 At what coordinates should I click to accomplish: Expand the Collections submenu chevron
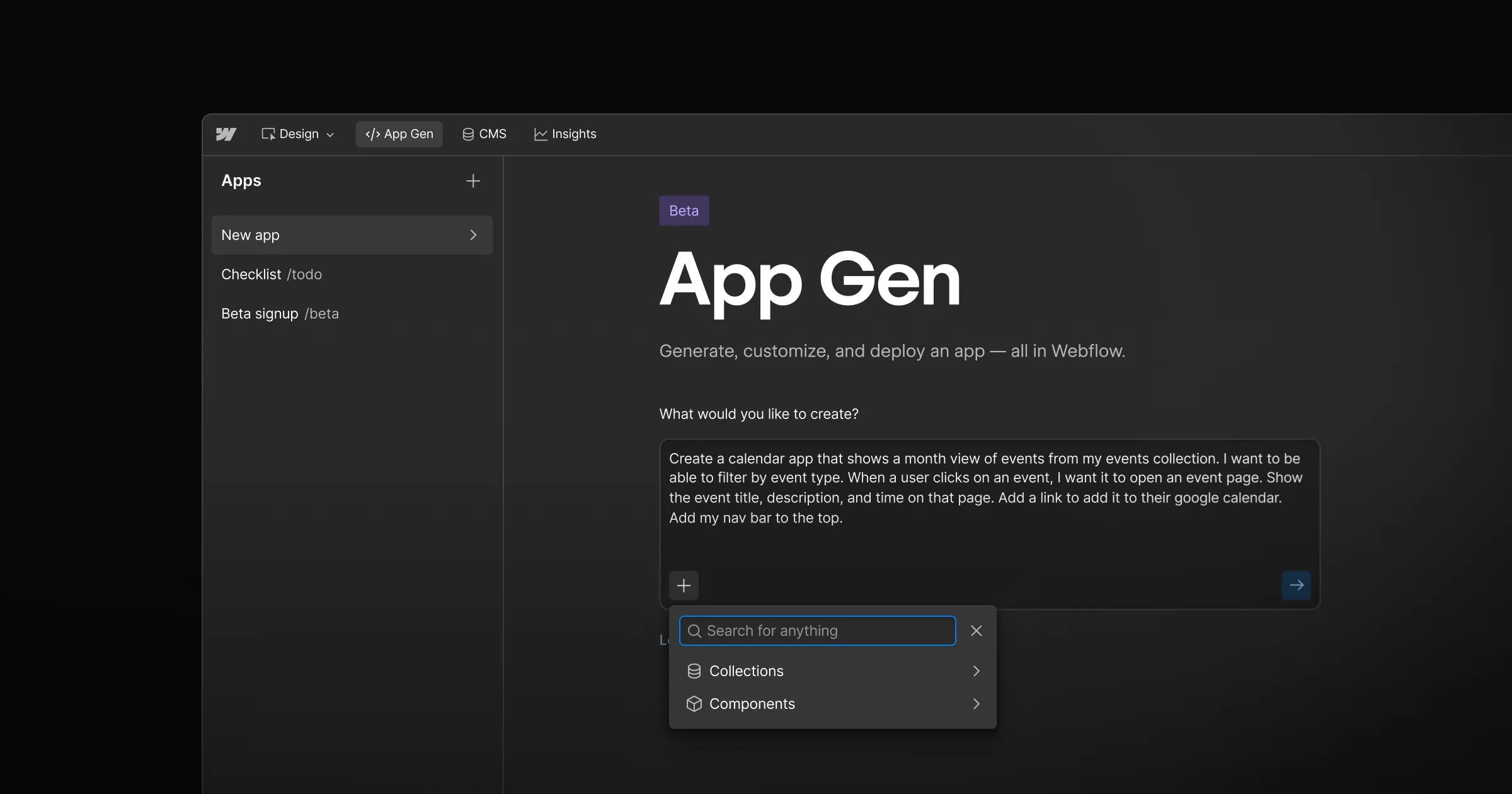976,671
